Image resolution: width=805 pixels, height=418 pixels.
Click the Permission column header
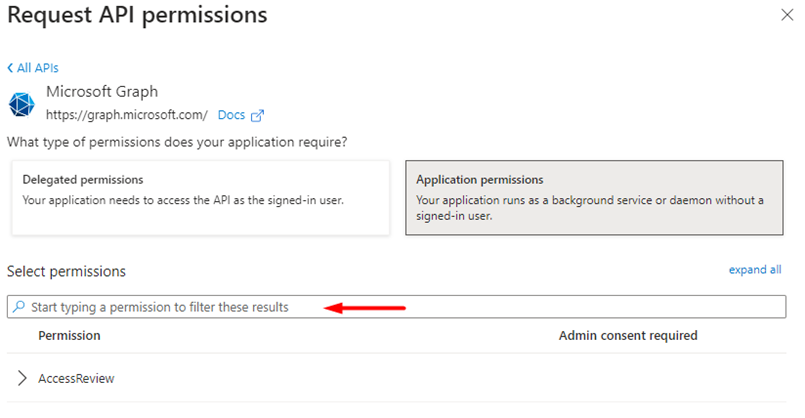(x=69, y=335)
